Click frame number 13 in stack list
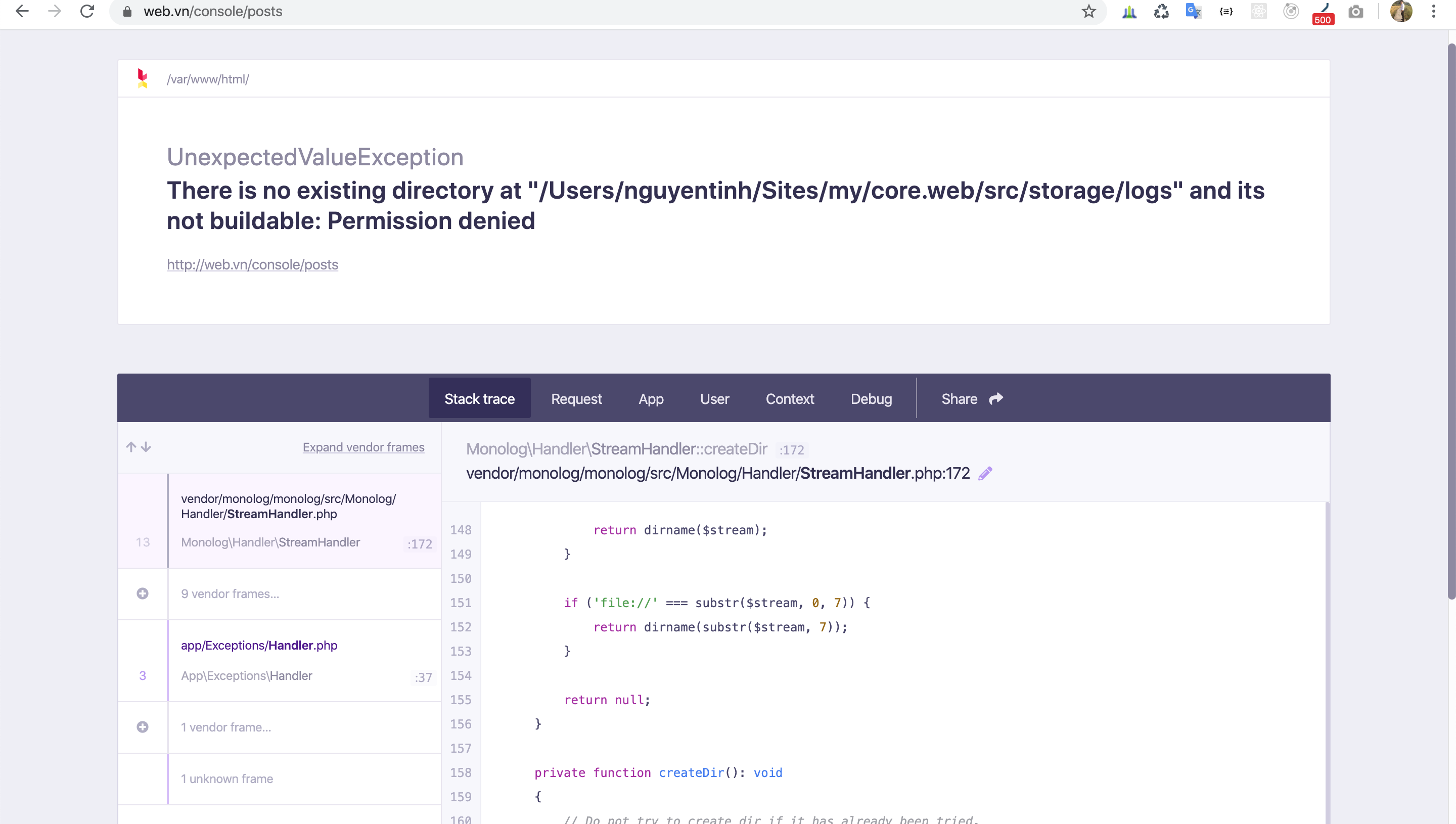The image size is (1456, 824). [x=143, y=542]
